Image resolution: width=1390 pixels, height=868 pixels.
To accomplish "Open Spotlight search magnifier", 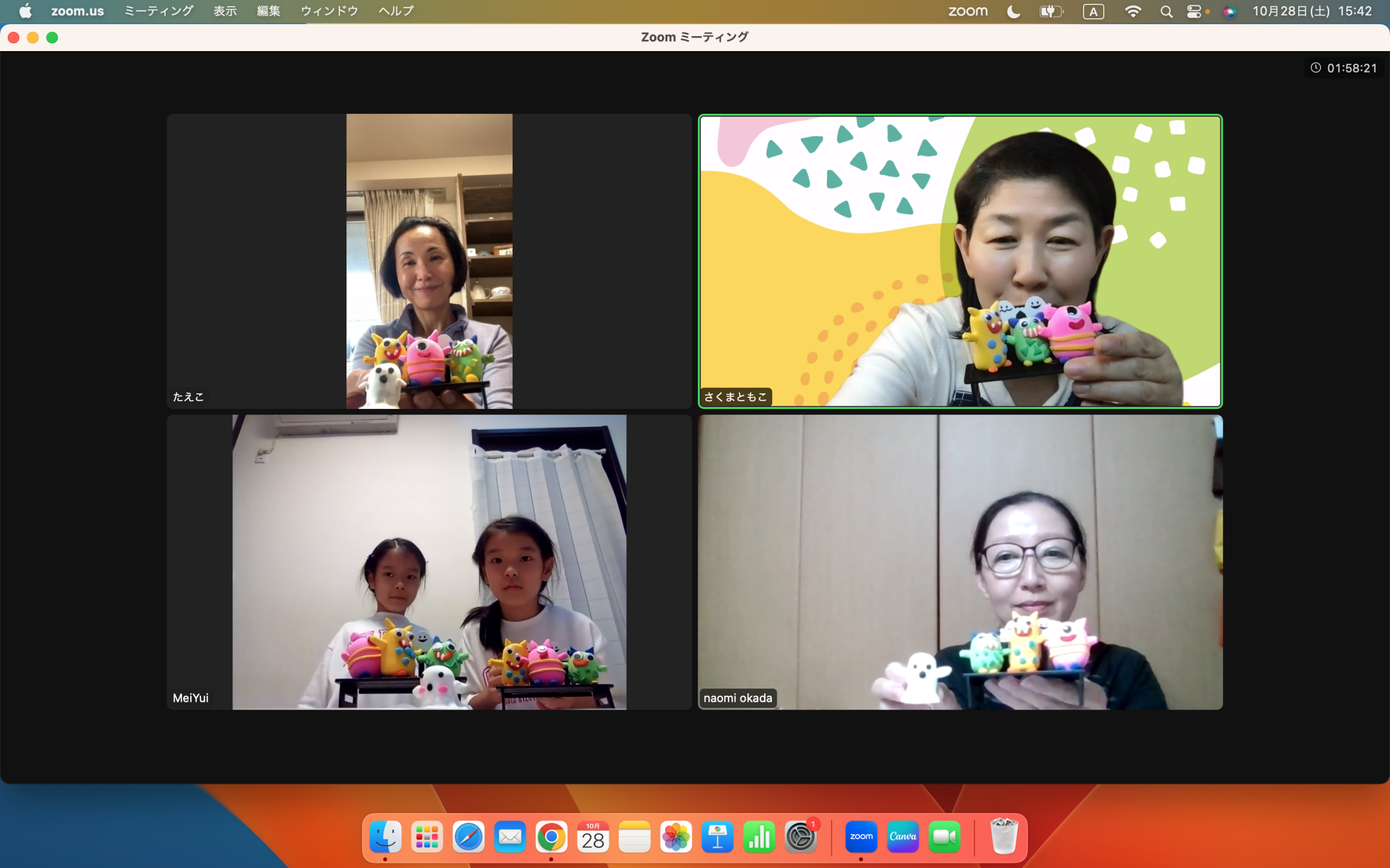I will click(1166, 11).
